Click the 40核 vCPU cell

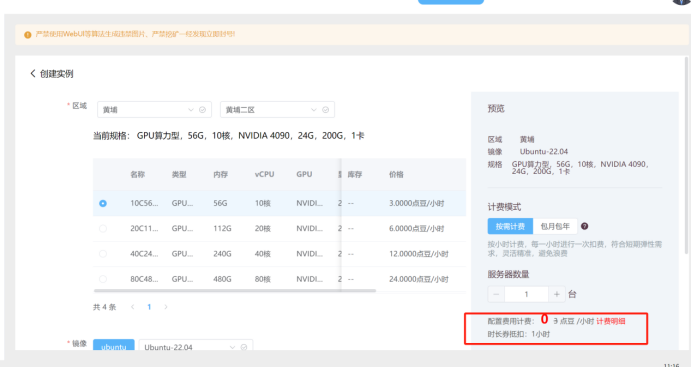click(263, 254)
